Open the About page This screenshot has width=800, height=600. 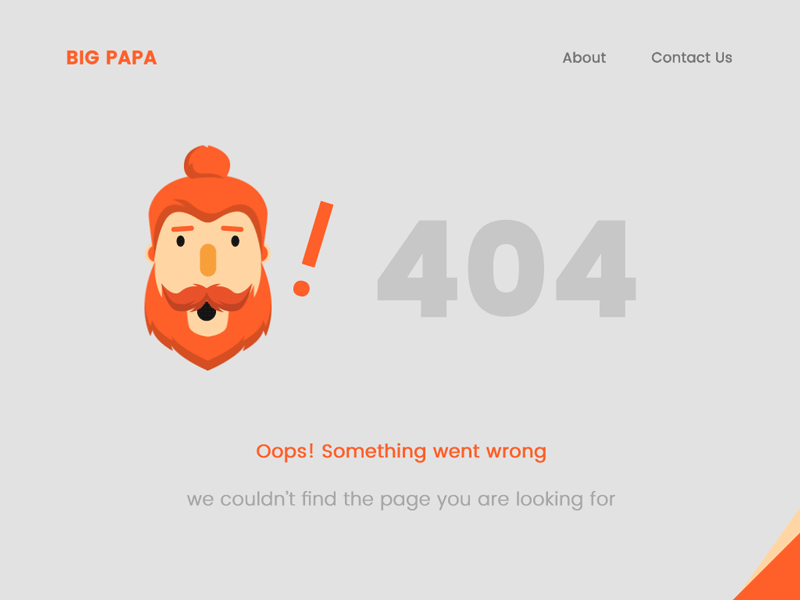pos(584,58)
